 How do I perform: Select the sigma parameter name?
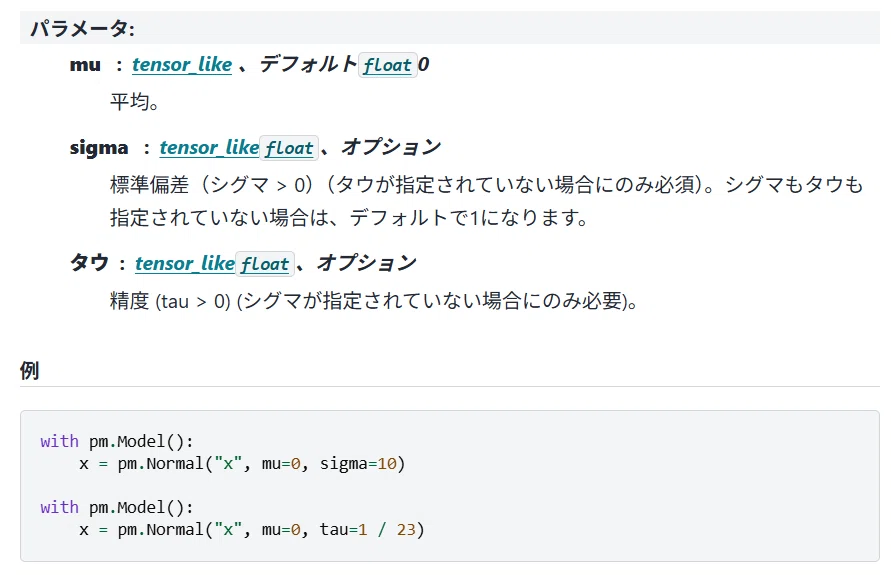click(99, 148)
